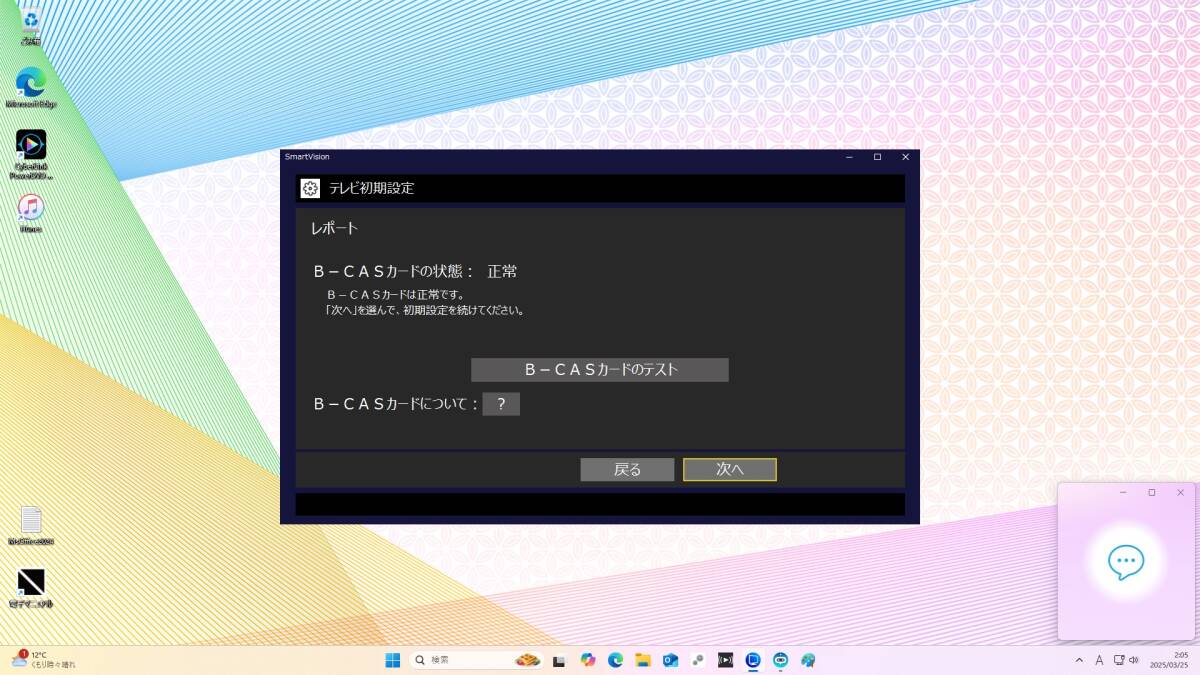This screenshot has width=1200, height=675.
Task: Click the SmartVision title bar text
Action: tap(307, 157)
